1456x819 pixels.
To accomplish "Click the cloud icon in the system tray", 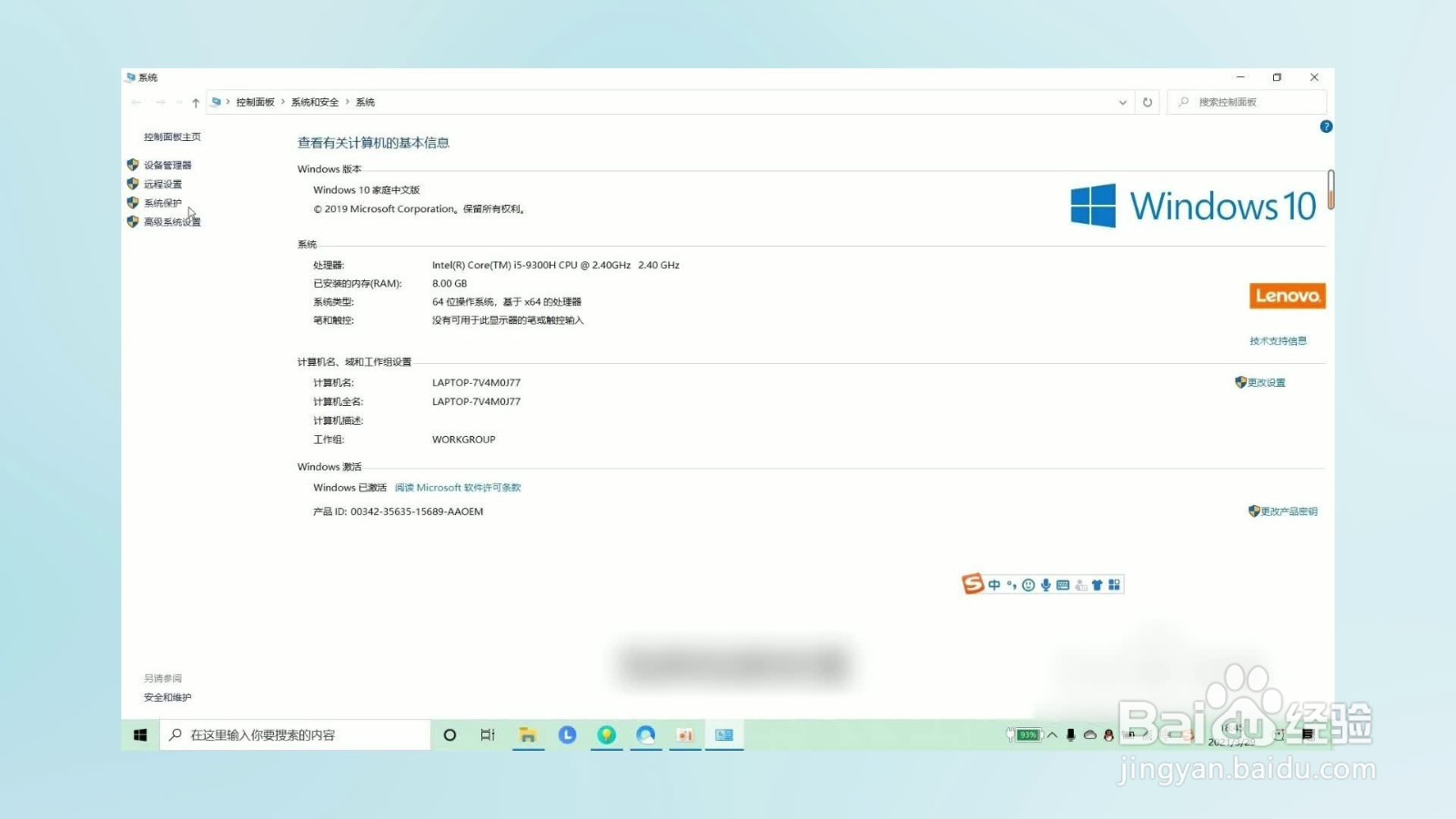I will 1090,734.
